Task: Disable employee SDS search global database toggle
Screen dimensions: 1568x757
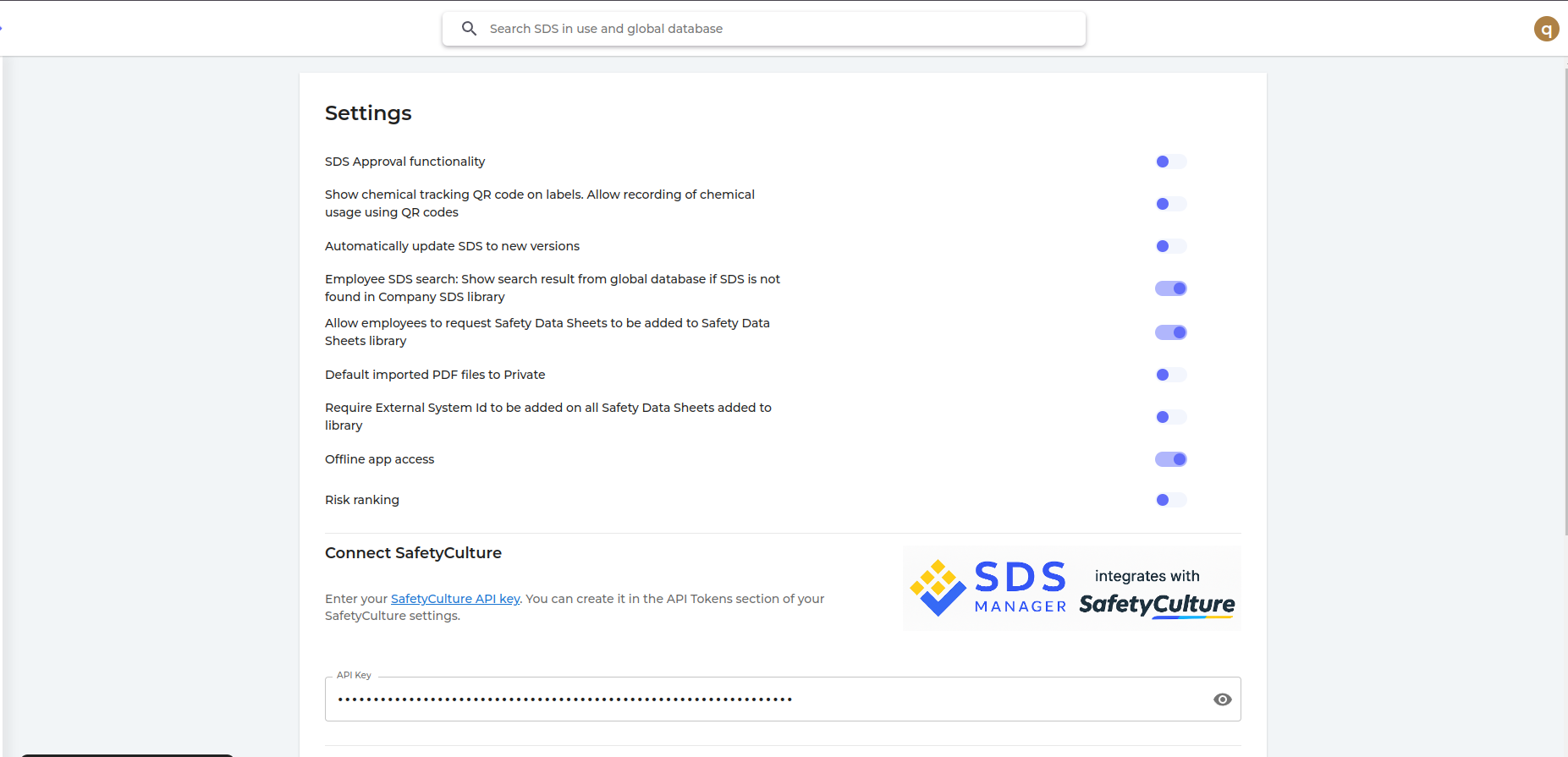Action: click(x=1171, y=288)
